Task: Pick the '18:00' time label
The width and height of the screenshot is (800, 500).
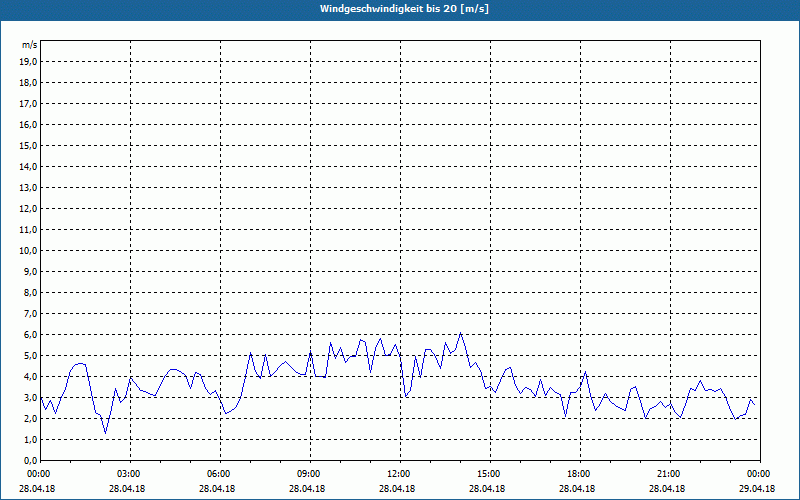Action: [x=578, y=474]
